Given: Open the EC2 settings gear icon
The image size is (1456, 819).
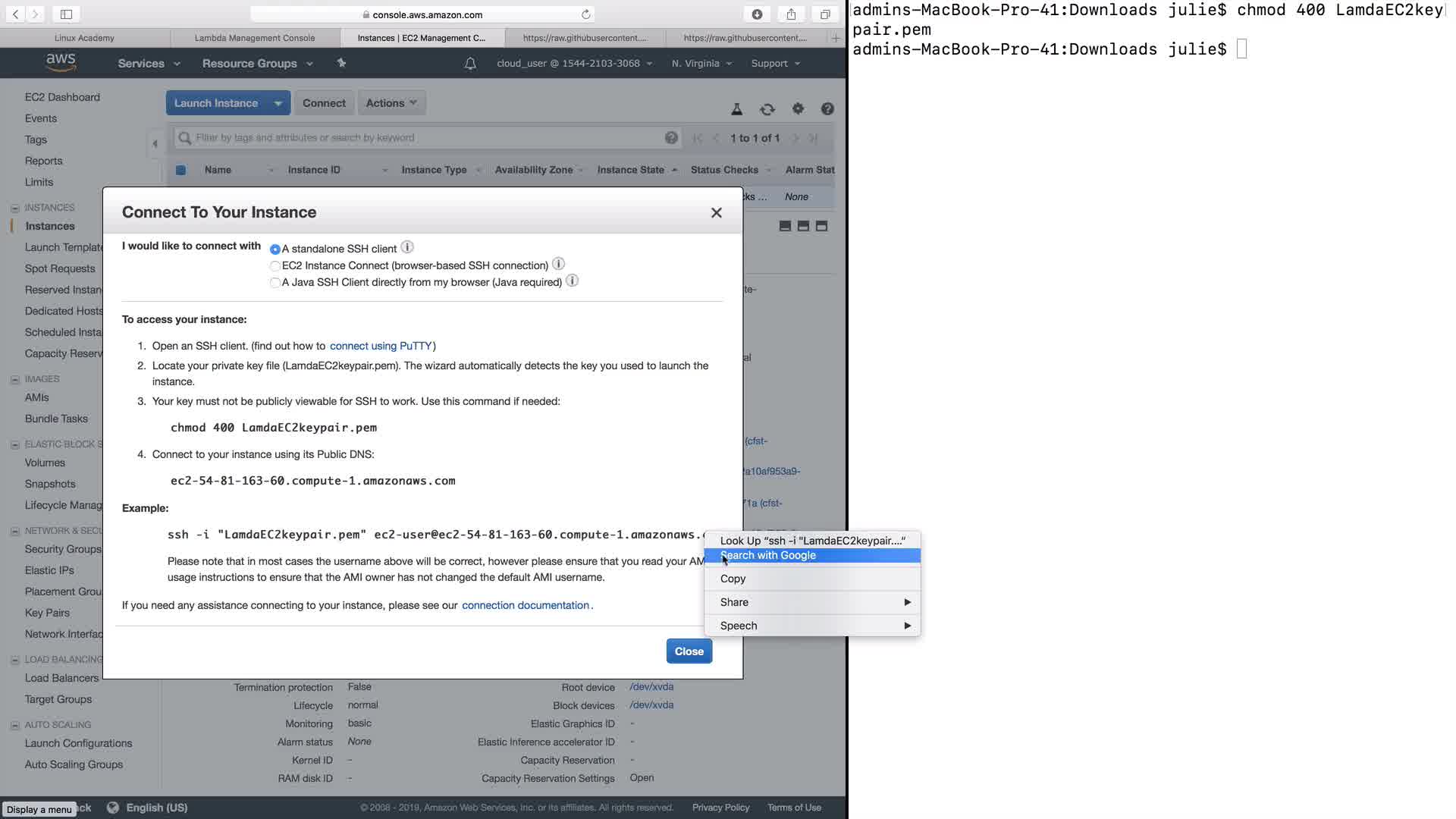Looking at the screenshot, I should [x=798, y=109].
